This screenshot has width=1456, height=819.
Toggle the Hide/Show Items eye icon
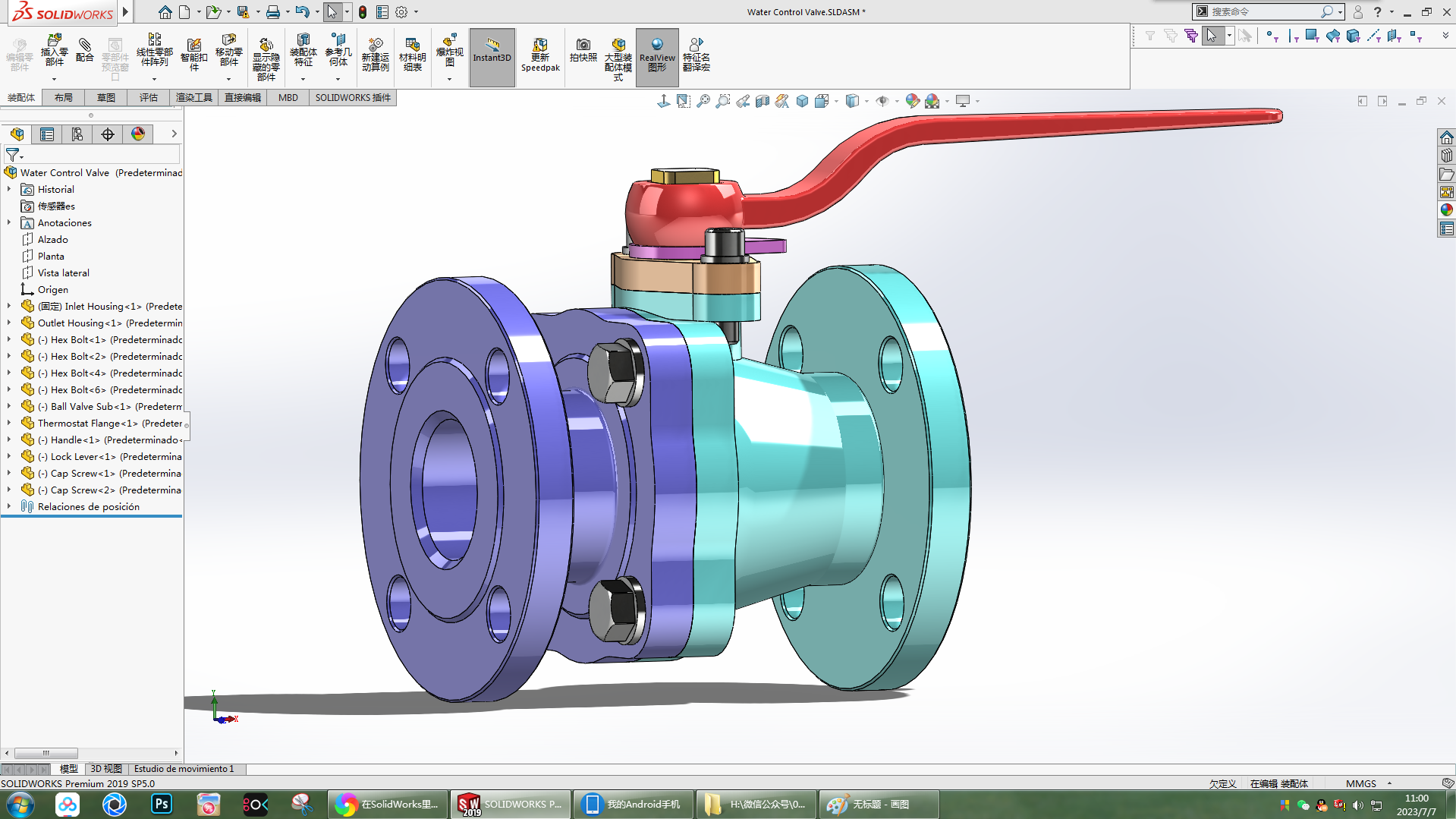[x=882, y=101]
